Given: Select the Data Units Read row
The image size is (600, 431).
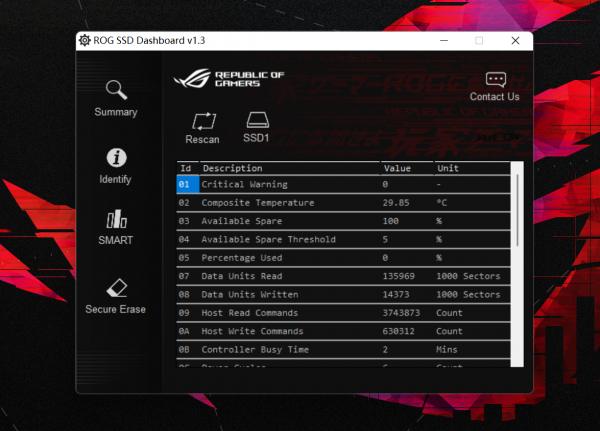Looking at the screenshot, I should (343, 276).
